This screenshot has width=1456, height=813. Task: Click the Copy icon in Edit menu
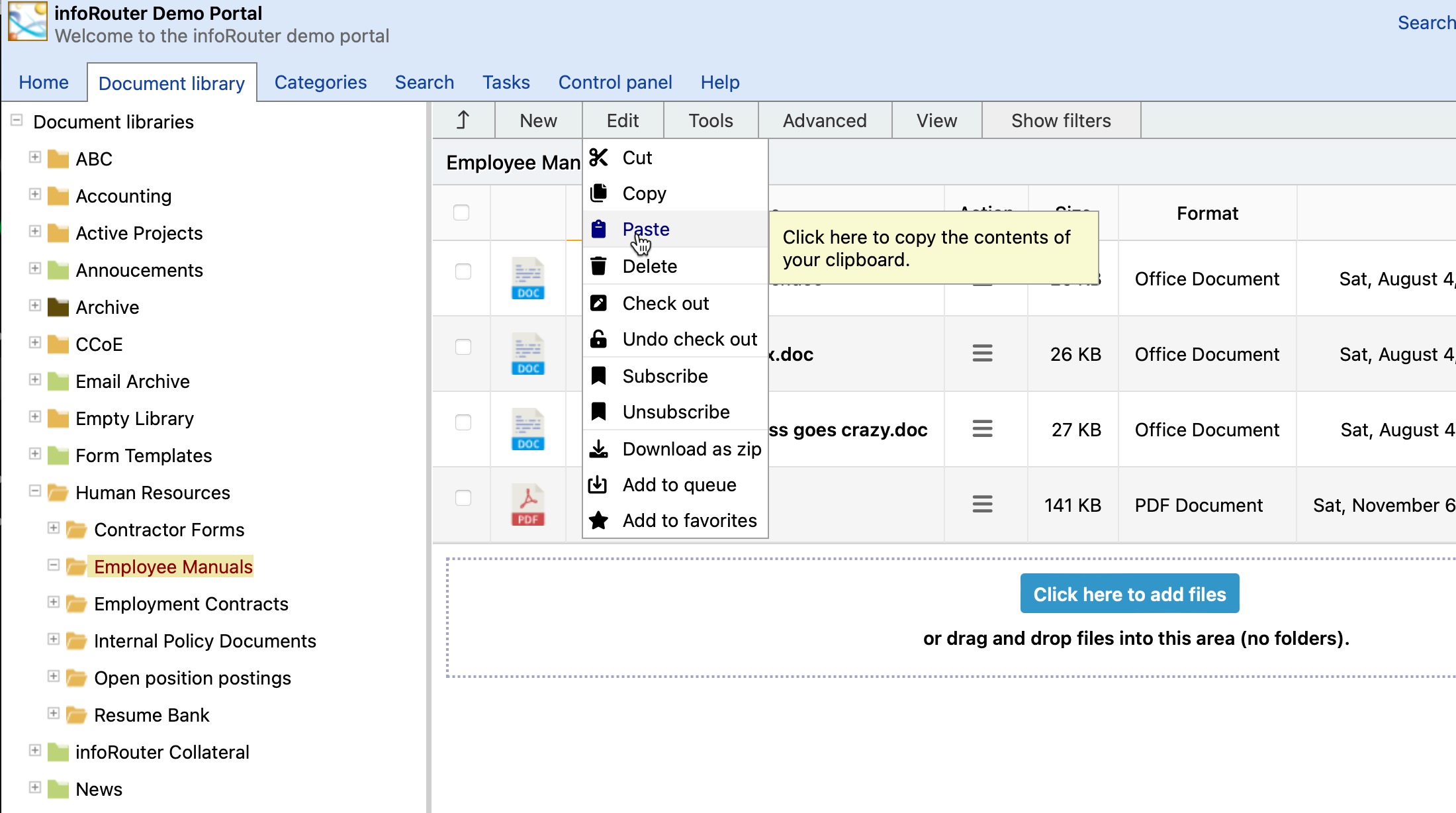pos(598,193)
